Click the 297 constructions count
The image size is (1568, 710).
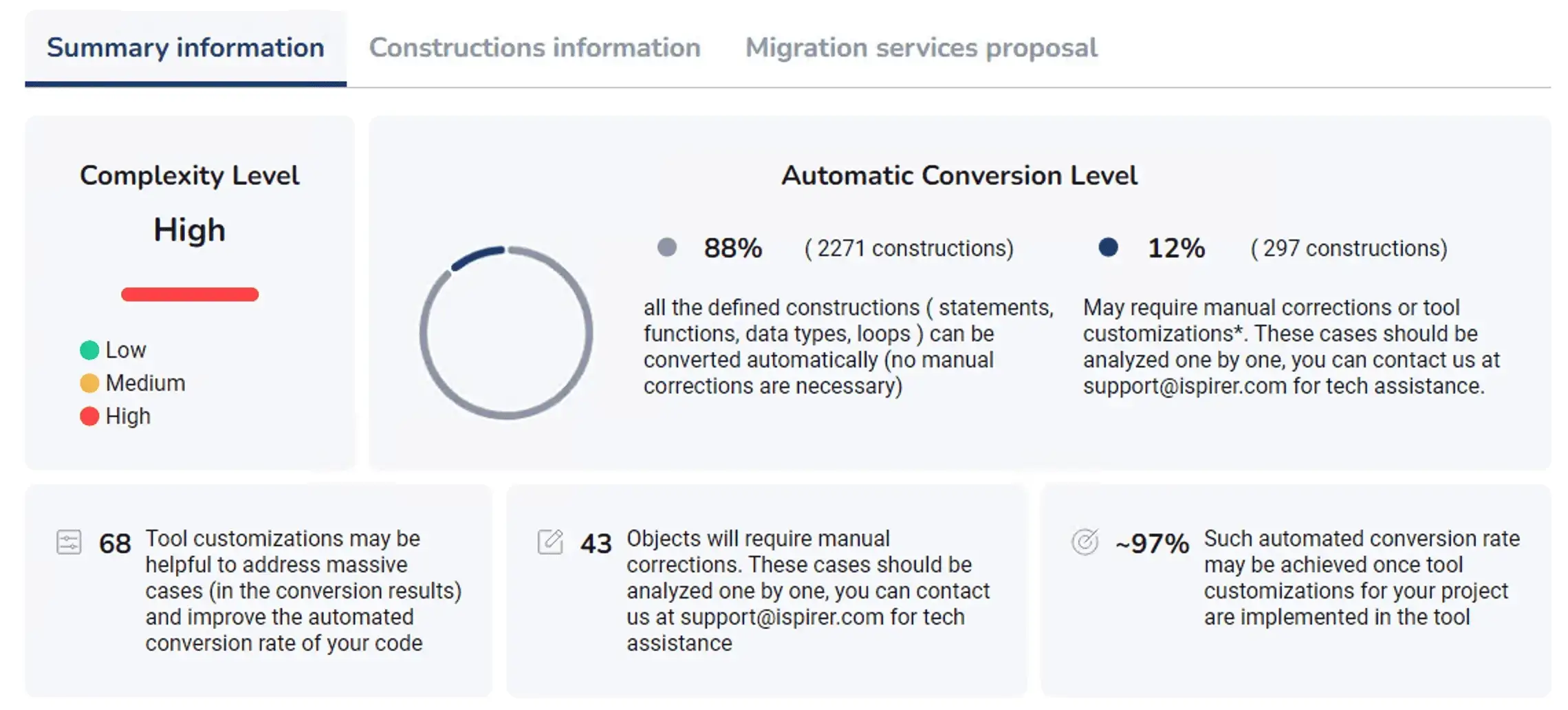click(1349, 248)
